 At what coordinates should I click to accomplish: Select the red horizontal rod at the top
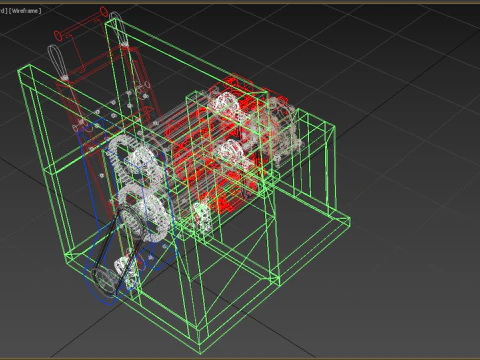tap(81, 23)
